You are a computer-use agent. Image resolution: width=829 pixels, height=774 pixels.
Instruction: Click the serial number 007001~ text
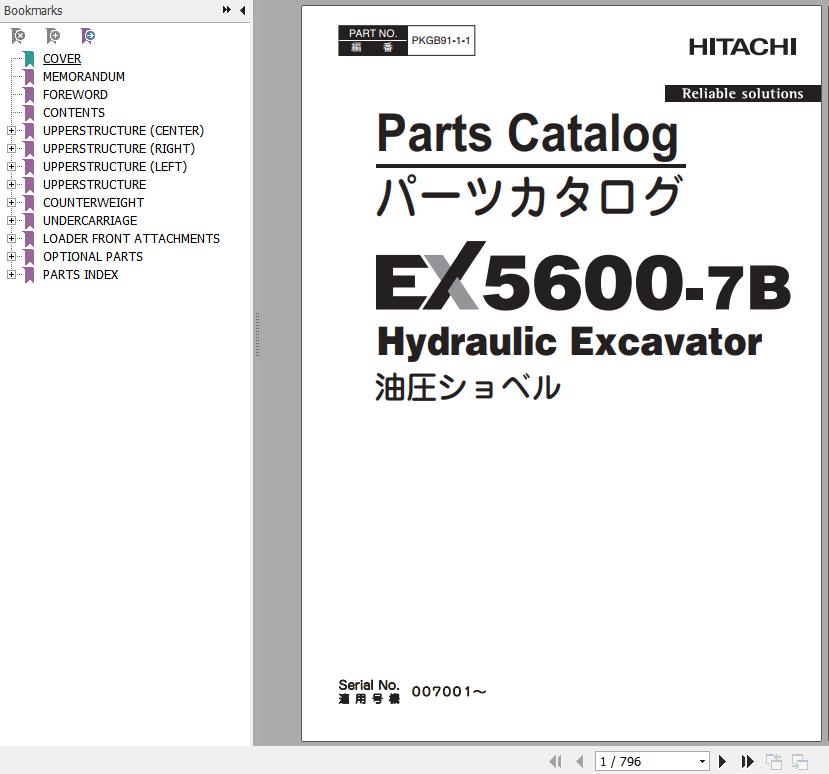tap(449, 692)
